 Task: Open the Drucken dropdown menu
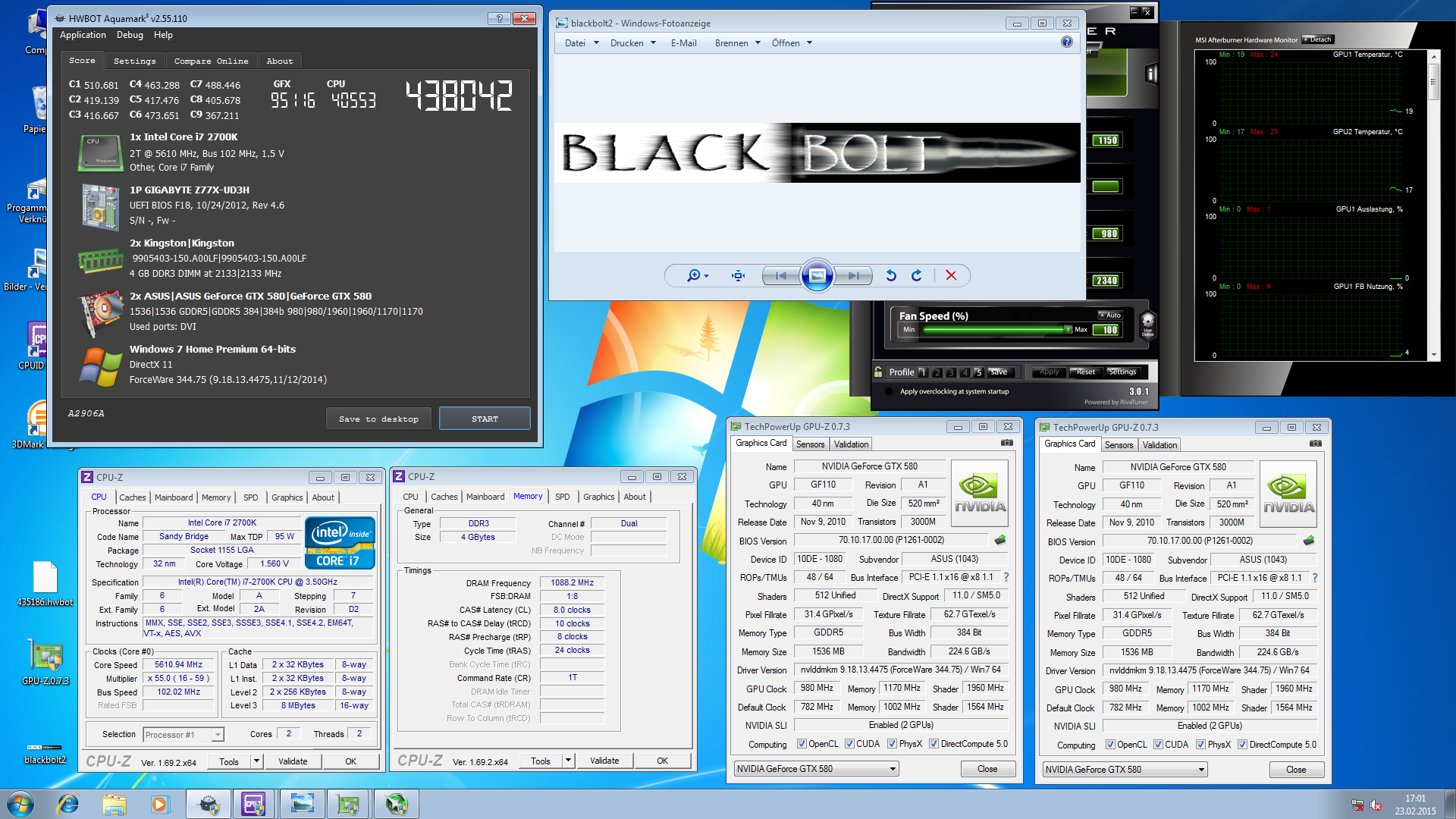pyautogui.click(x=632, y=43)
